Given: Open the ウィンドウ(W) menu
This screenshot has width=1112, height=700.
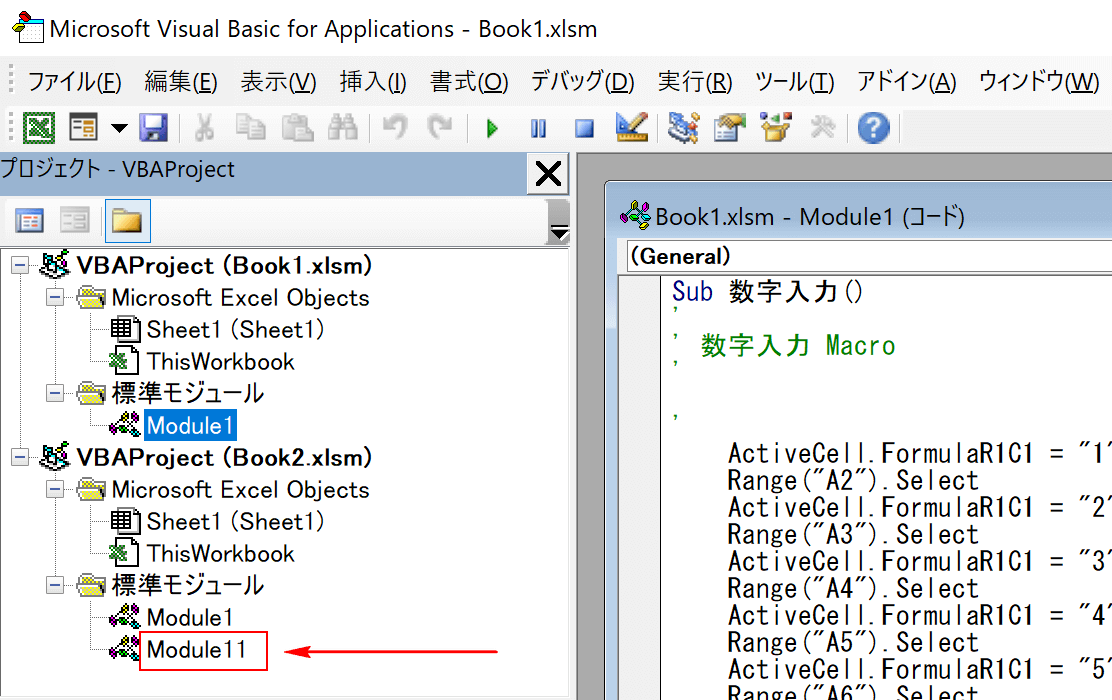Looking at the screenshot, I should click(x=1039, y=82).
